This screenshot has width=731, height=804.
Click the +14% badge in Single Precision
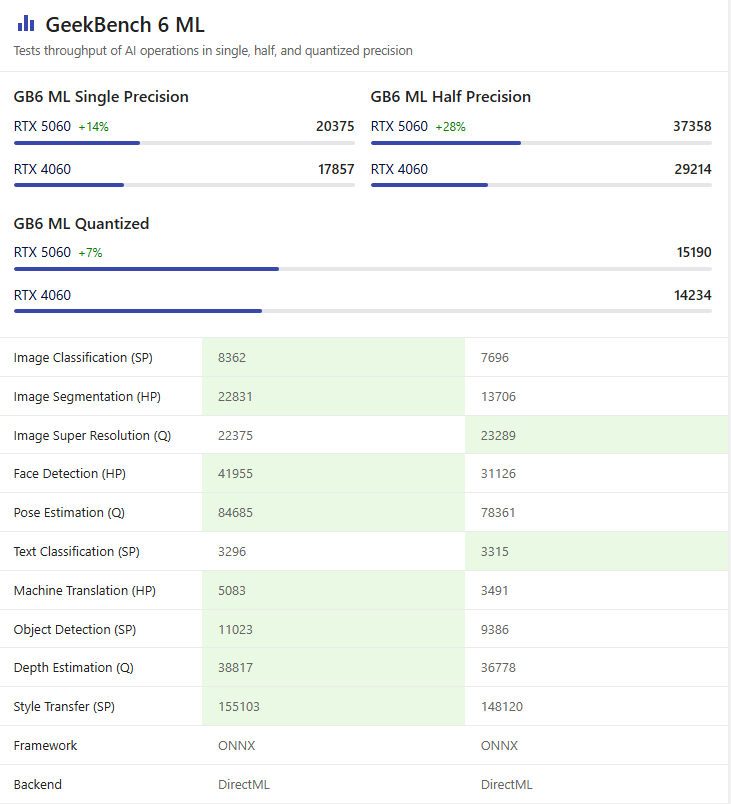(93, 127)
